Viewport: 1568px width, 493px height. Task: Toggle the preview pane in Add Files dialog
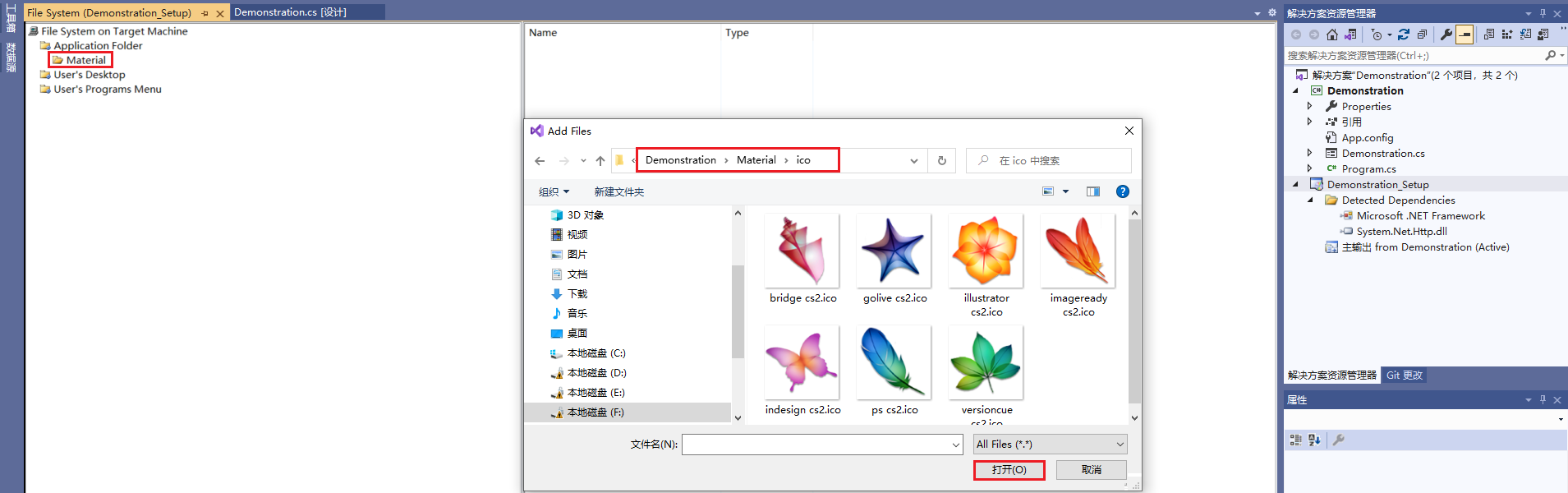1093,191
